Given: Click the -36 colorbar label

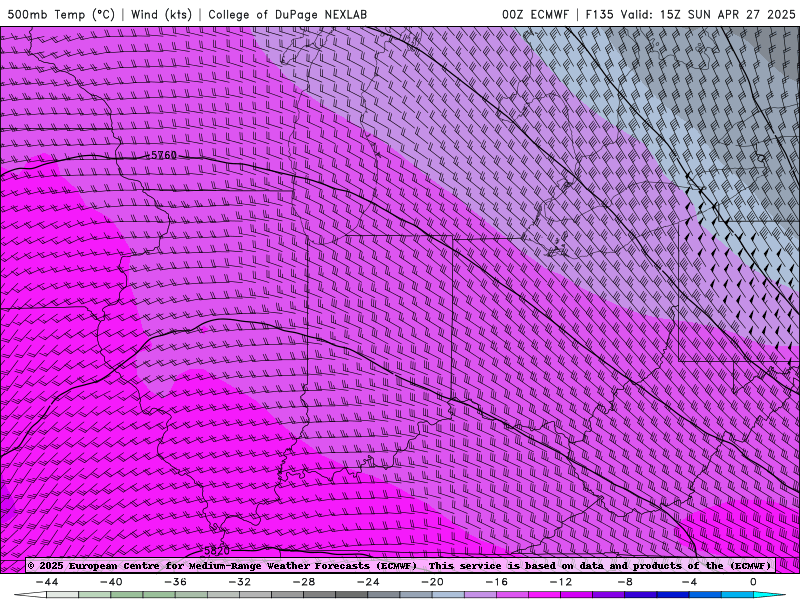Looking at the screenshot, I should tap(176, 582).
